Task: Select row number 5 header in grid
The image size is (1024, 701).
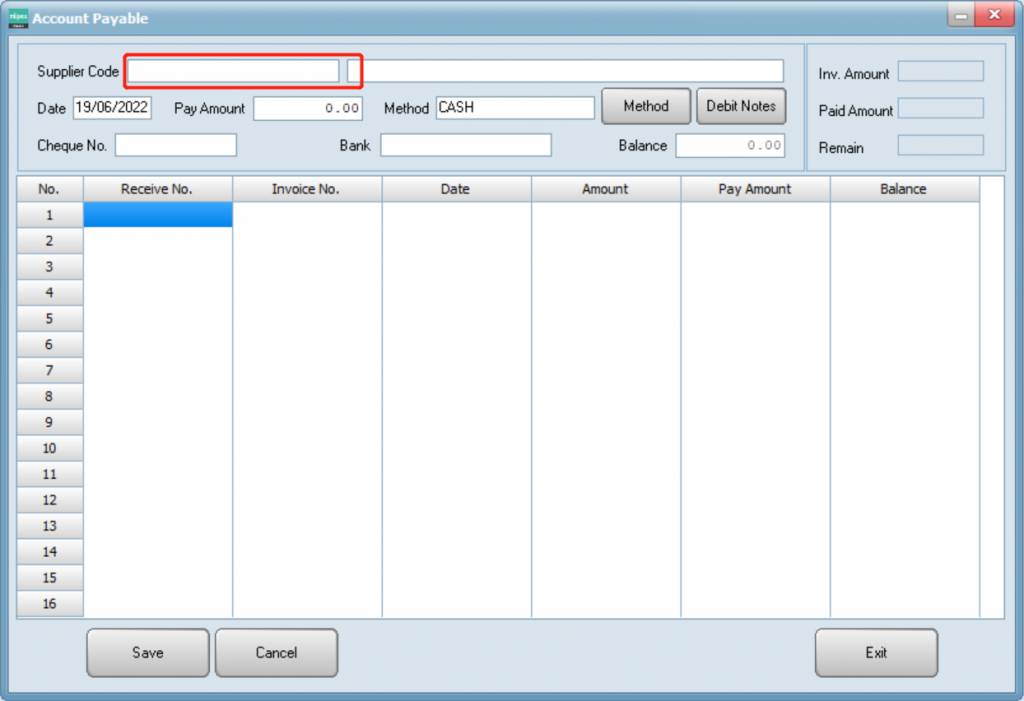Action: (x=49, y=319)
